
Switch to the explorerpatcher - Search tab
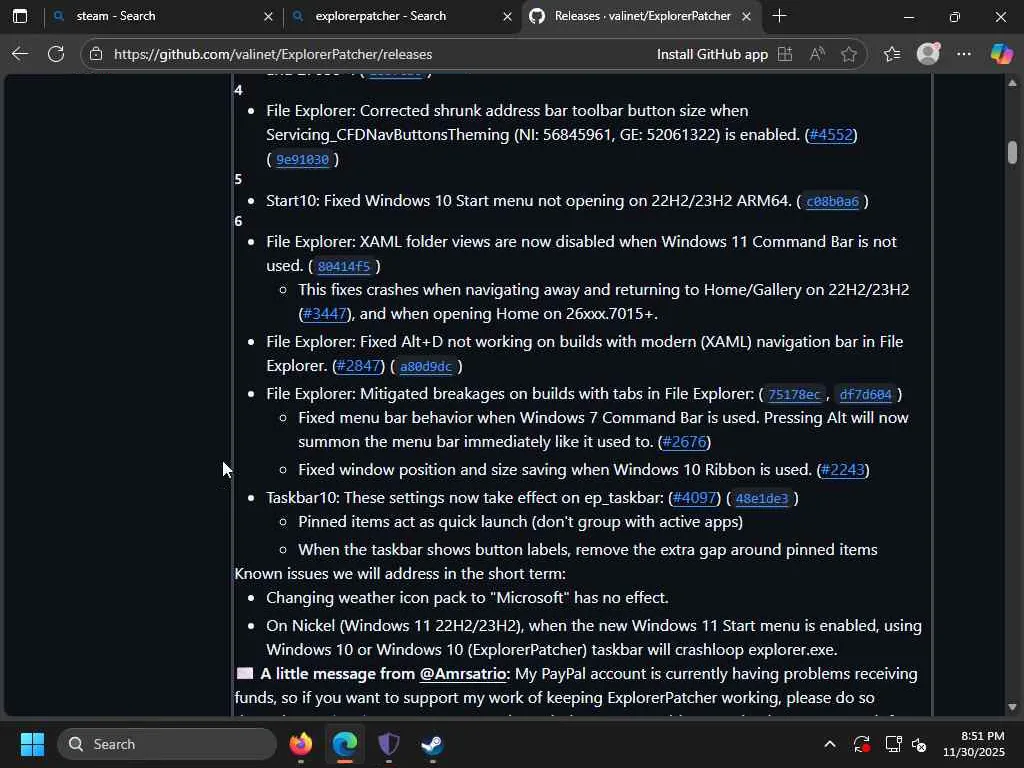400,16
